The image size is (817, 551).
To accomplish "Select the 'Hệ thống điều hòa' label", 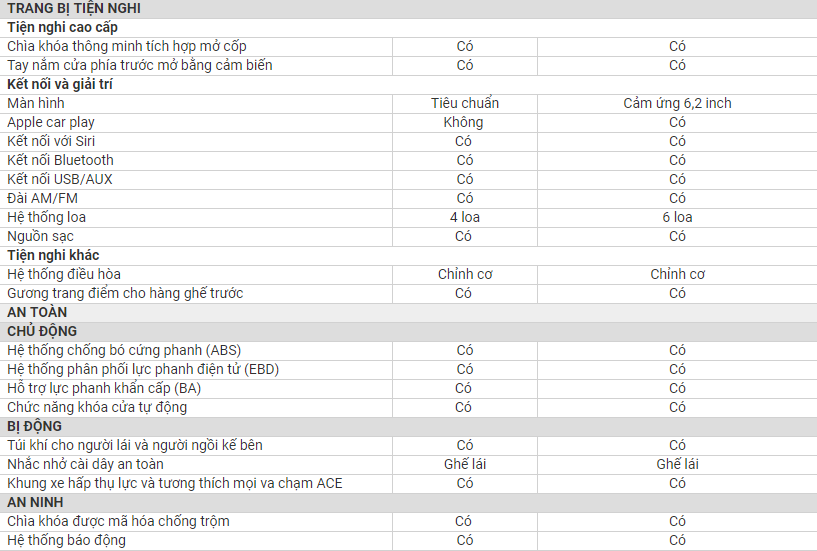I will click(64, 274).
